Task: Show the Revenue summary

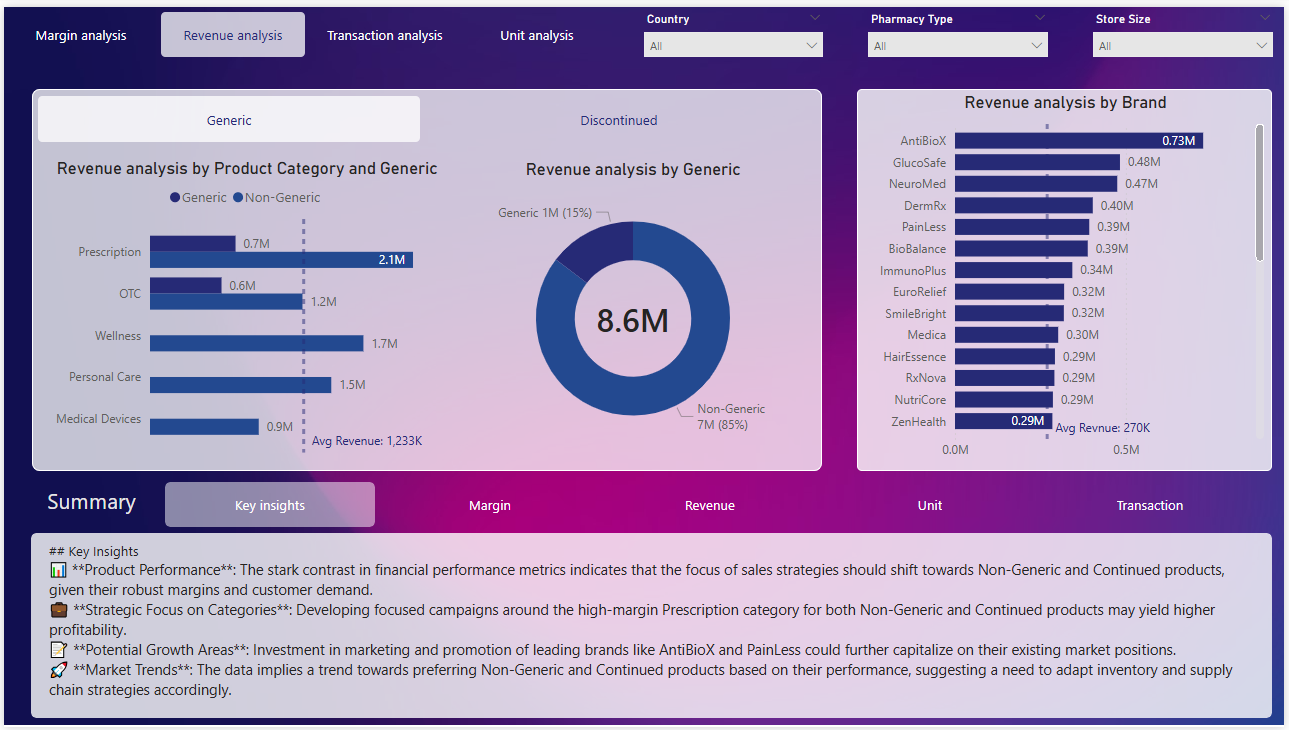Action: (710, 505)
